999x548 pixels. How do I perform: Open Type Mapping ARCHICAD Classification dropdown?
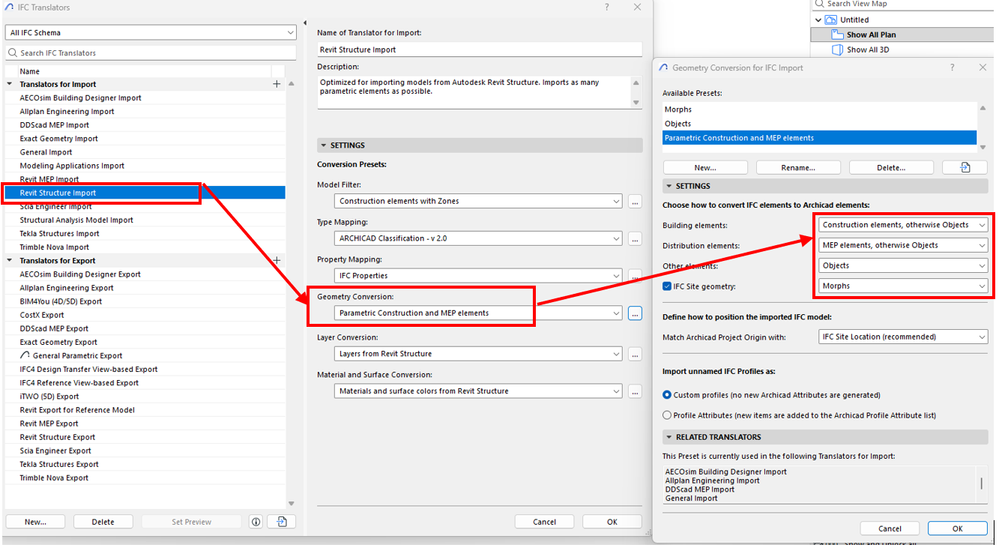(478, 239)
